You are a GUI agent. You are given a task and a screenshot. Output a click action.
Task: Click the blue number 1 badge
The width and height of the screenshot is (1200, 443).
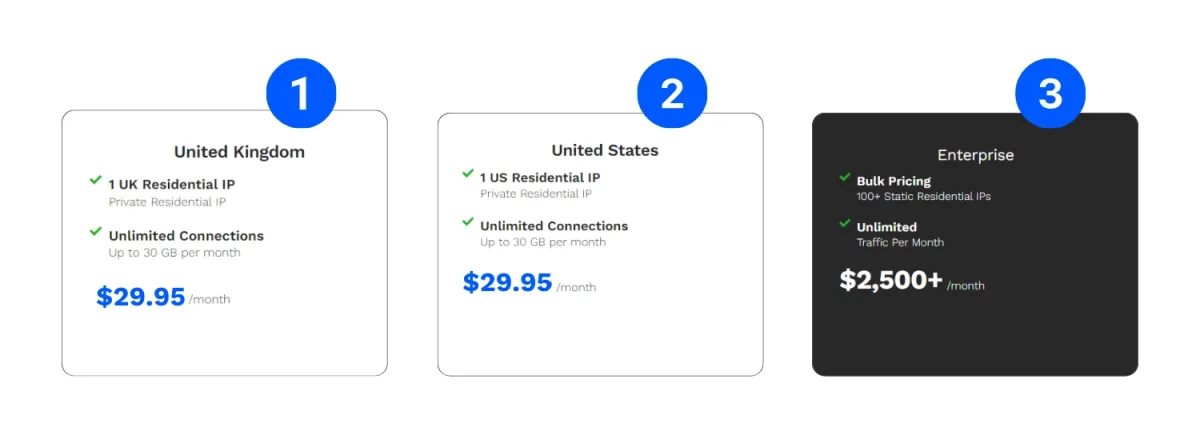[300, 94]
